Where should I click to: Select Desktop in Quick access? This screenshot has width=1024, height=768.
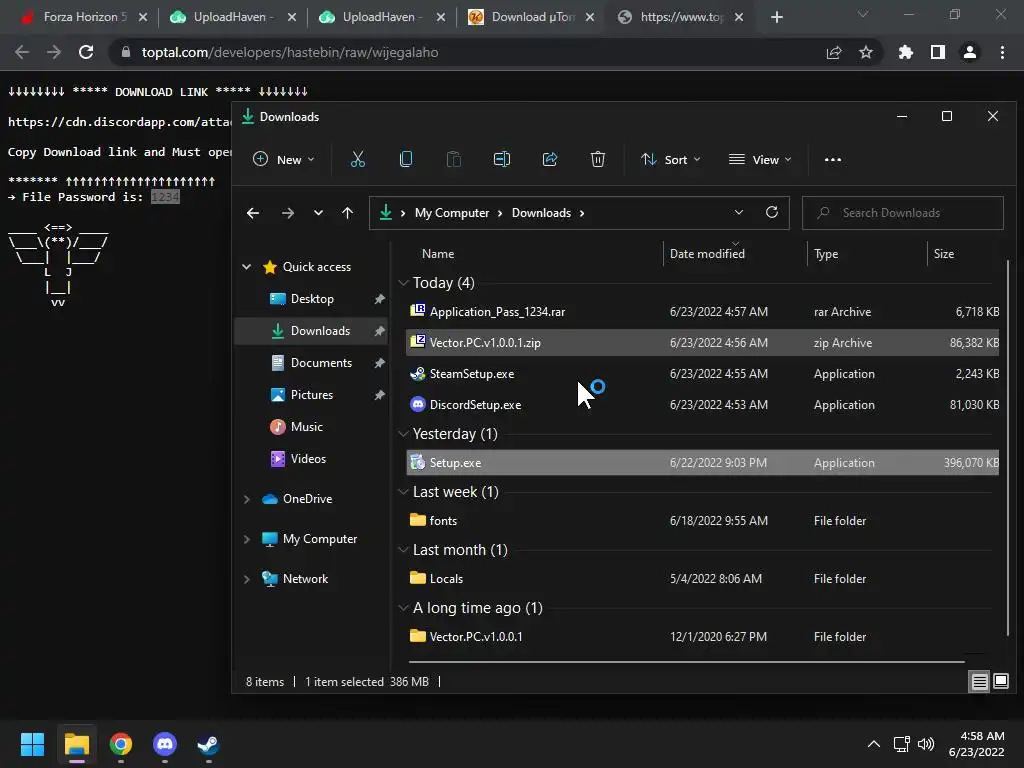pos(312,298)
